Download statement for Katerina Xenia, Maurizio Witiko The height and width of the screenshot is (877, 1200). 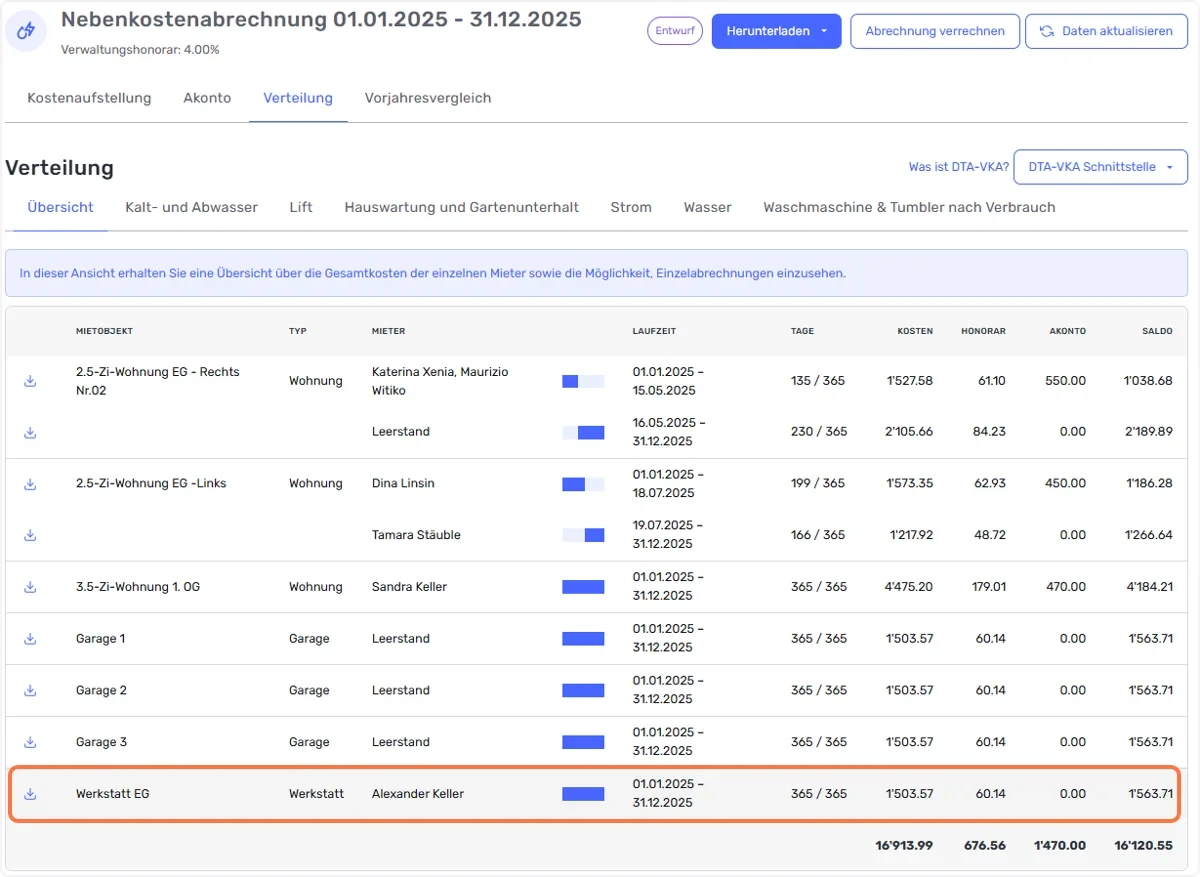(30, 381)
